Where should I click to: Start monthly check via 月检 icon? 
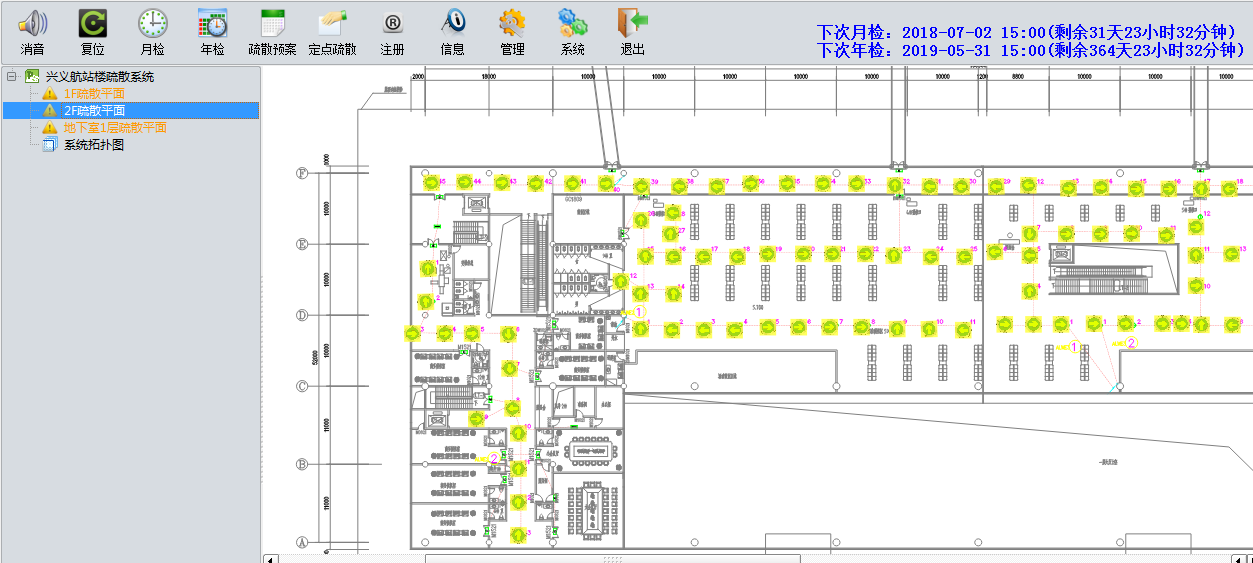click(152, 23)
